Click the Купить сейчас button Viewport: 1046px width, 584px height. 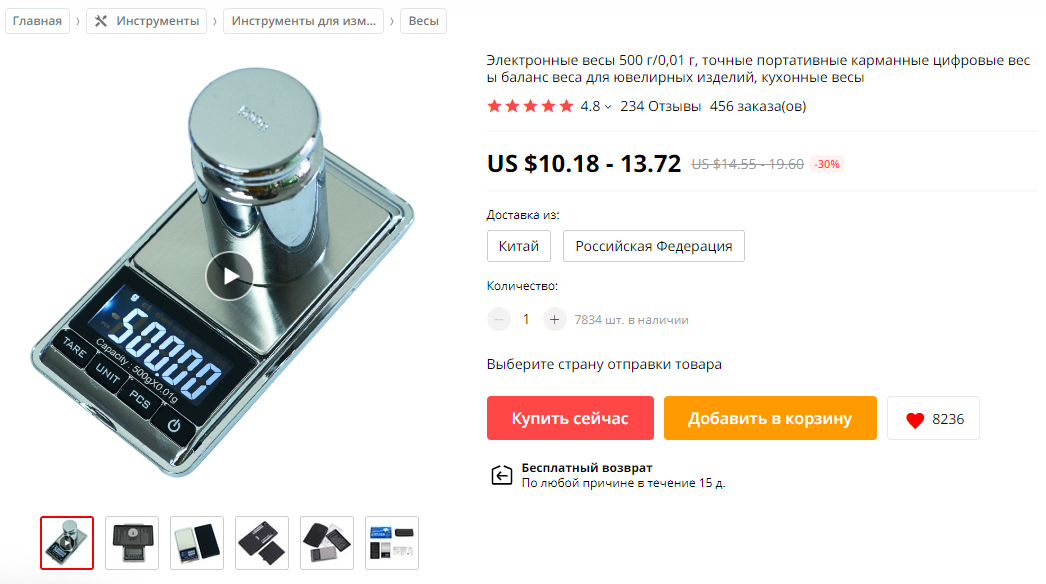570,418
